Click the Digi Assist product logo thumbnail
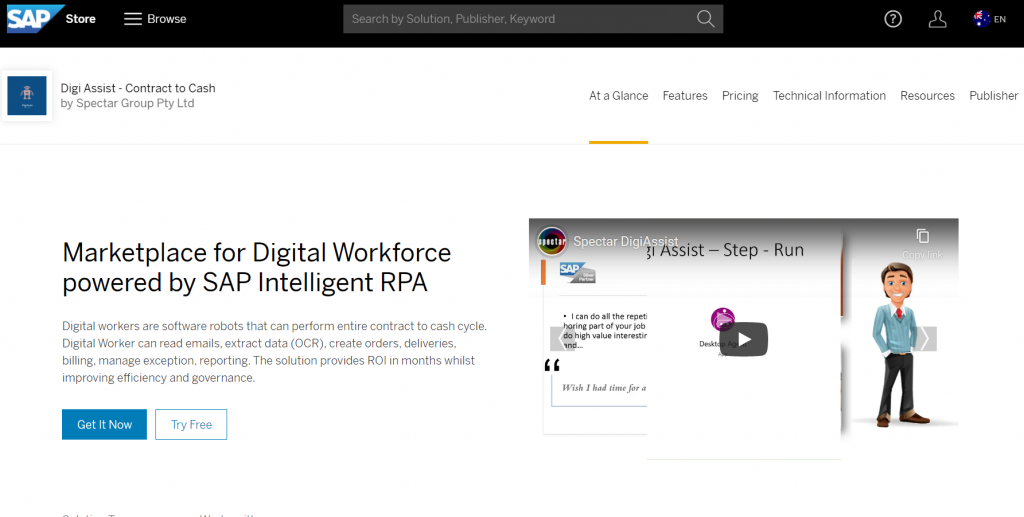Image resolution: width=1024 pixels, height=517 pixels. [x=27, y=96]
